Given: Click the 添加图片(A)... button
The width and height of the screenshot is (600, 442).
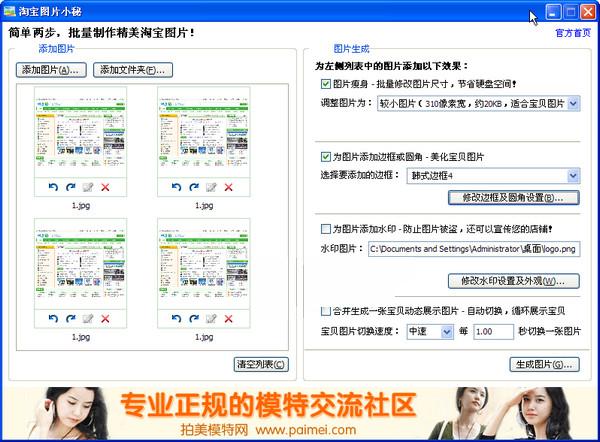Looking at the screenshot, I should coord(51,70).
